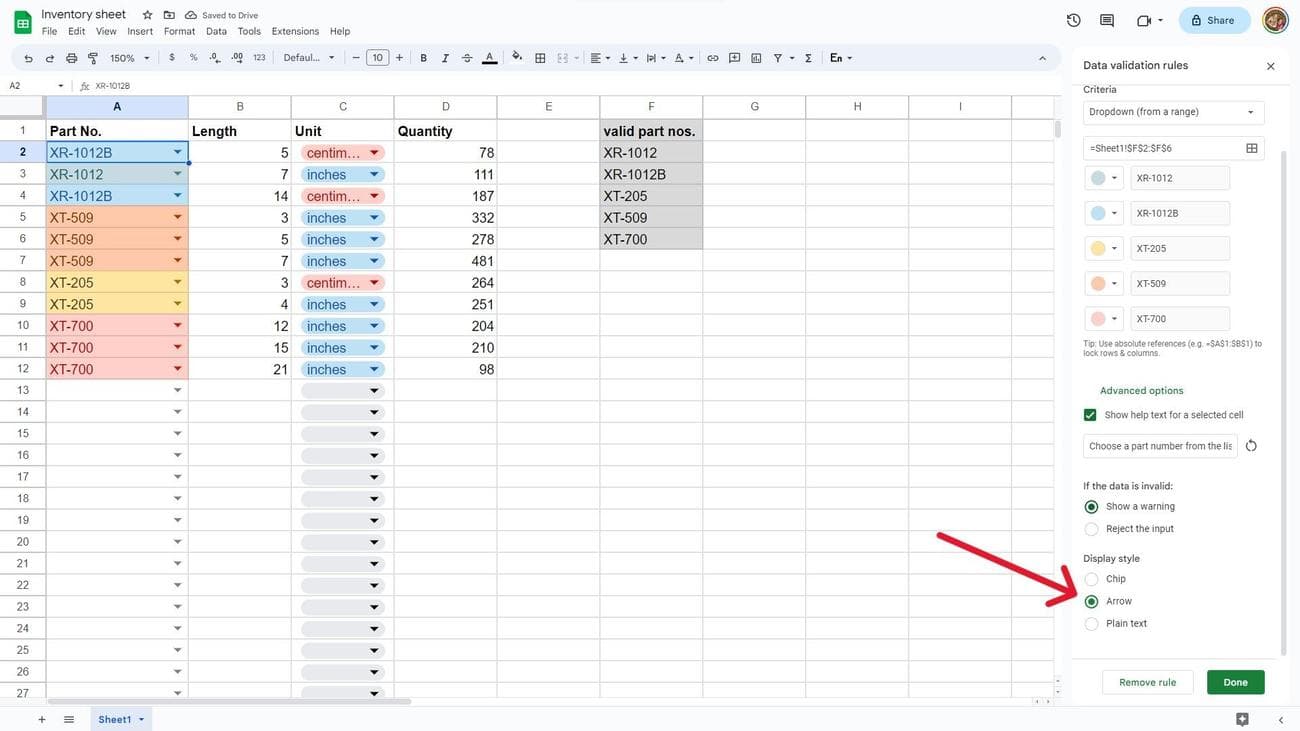1300x731 pixels.
Task: Open version history clock icon
Action: click(x=1073, y=20)
